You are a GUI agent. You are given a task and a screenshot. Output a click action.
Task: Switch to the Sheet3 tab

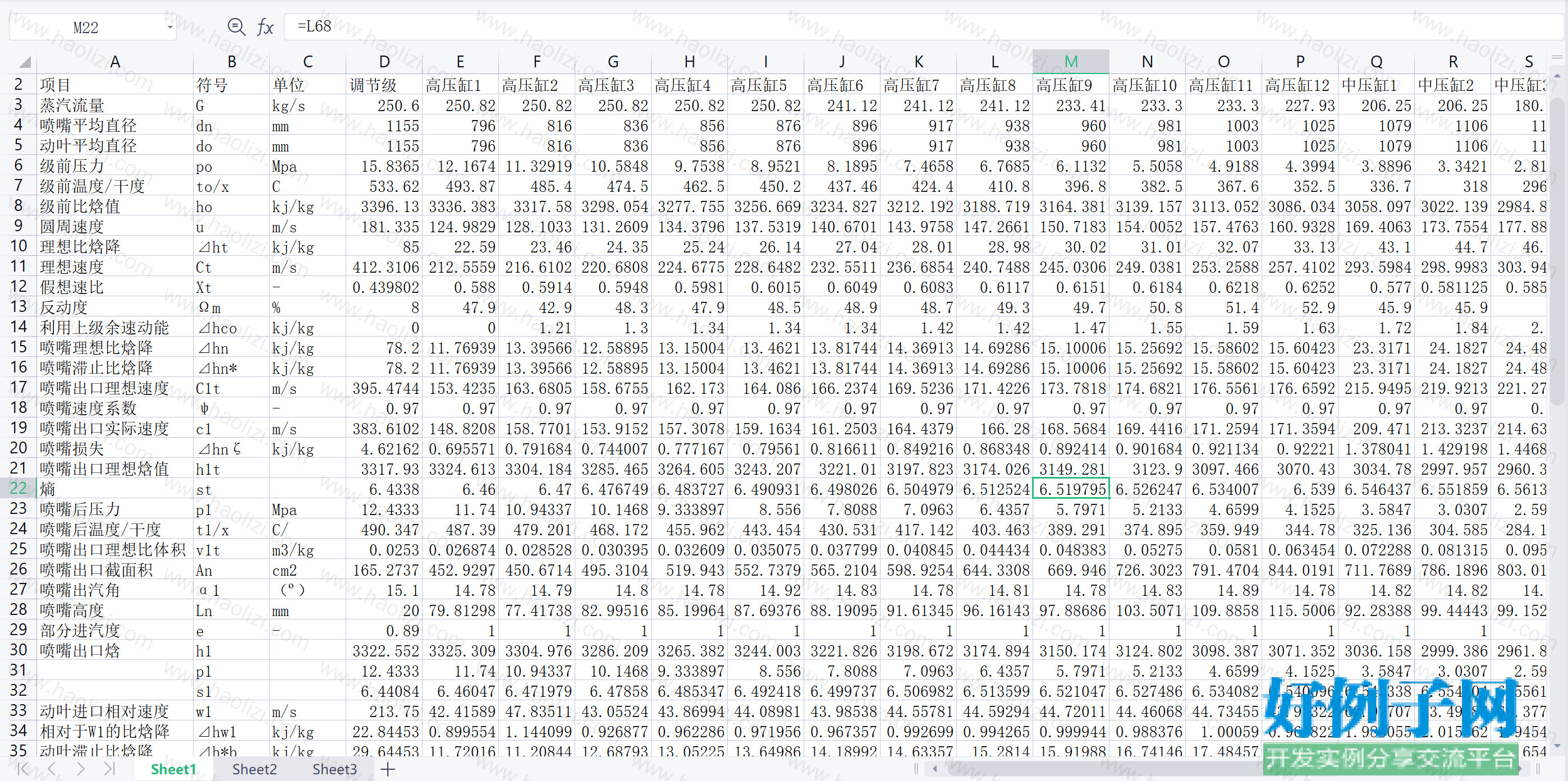point(335,769)
